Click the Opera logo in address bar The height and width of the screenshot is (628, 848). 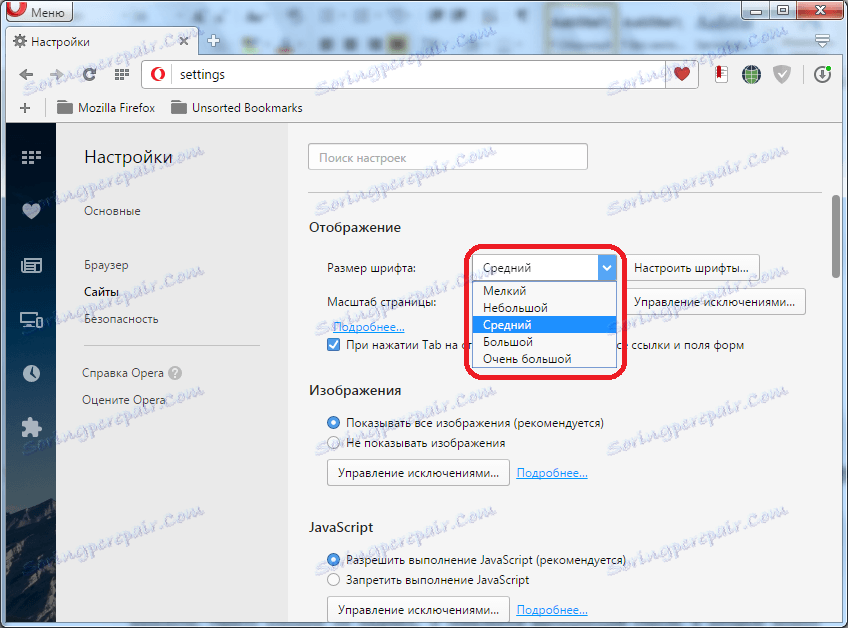tap(158, 74)
